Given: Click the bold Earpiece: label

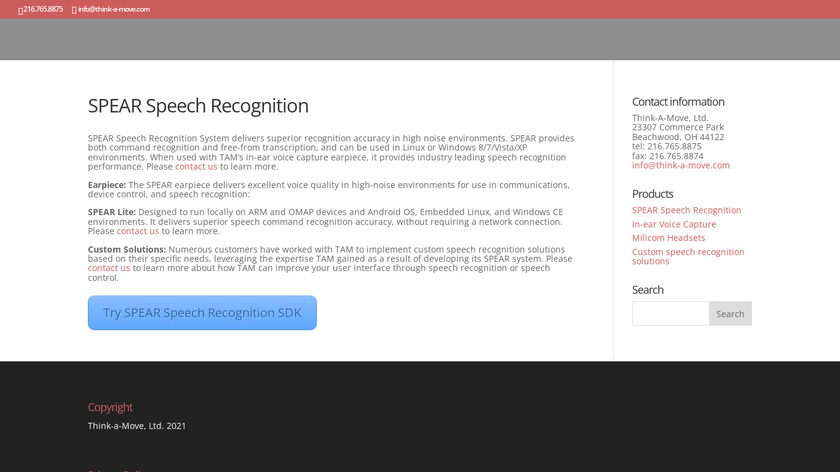Looking at the screenshot, I should pyautogui.click(x=107, y=185).
